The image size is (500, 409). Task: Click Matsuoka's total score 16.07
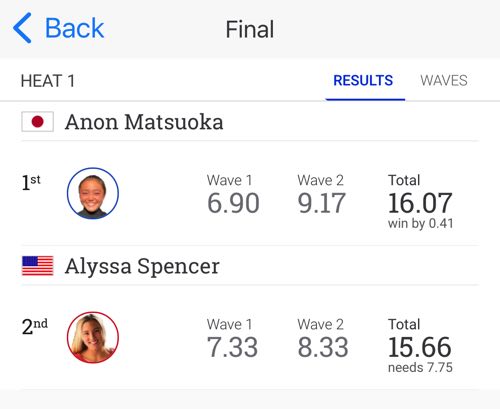(420, 203)
